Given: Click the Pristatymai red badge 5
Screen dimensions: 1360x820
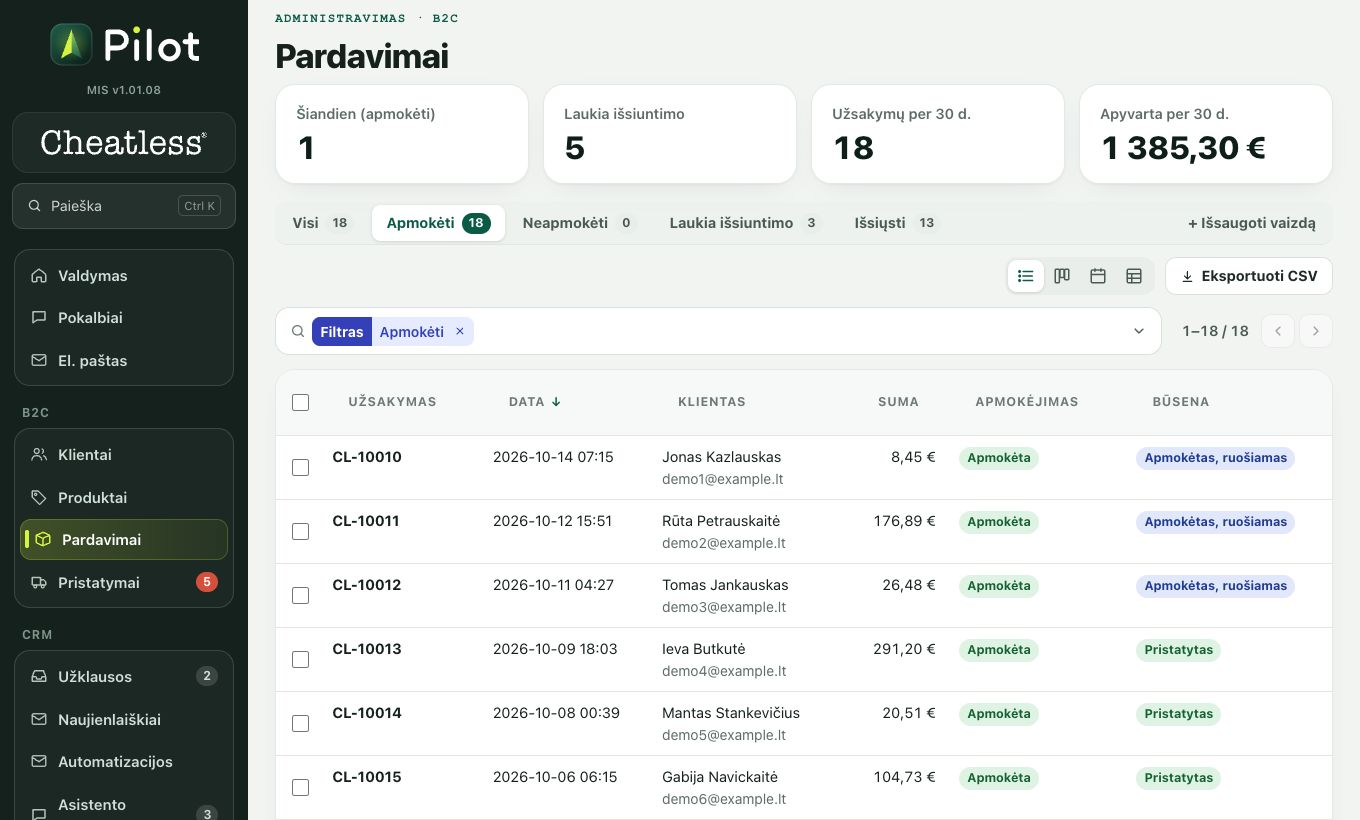Looking at the screenshot, I should [207, 582].
